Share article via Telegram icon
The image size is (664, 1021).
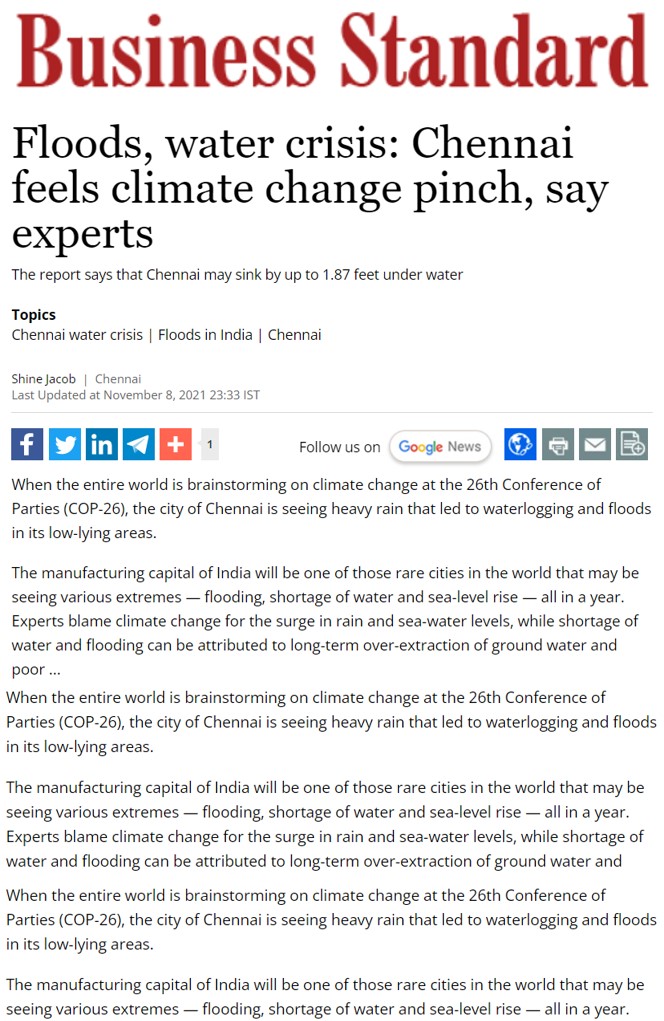click(139, 444)
